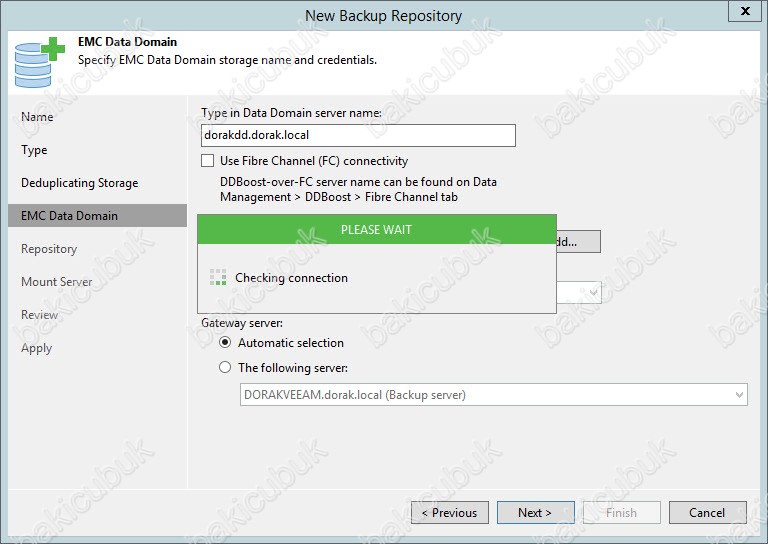Open the credentials dropdown behind the dialog

click(x=579, y=292)
